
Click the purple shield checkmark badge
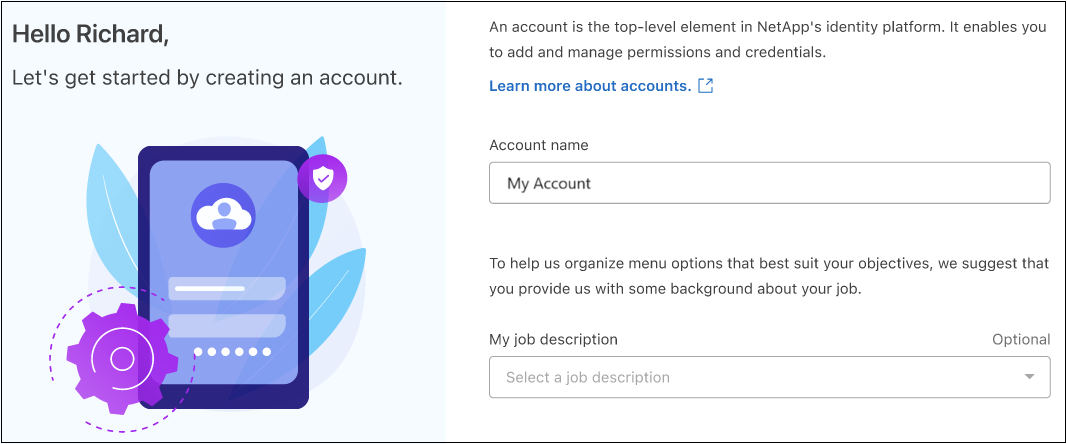(322, 179)
